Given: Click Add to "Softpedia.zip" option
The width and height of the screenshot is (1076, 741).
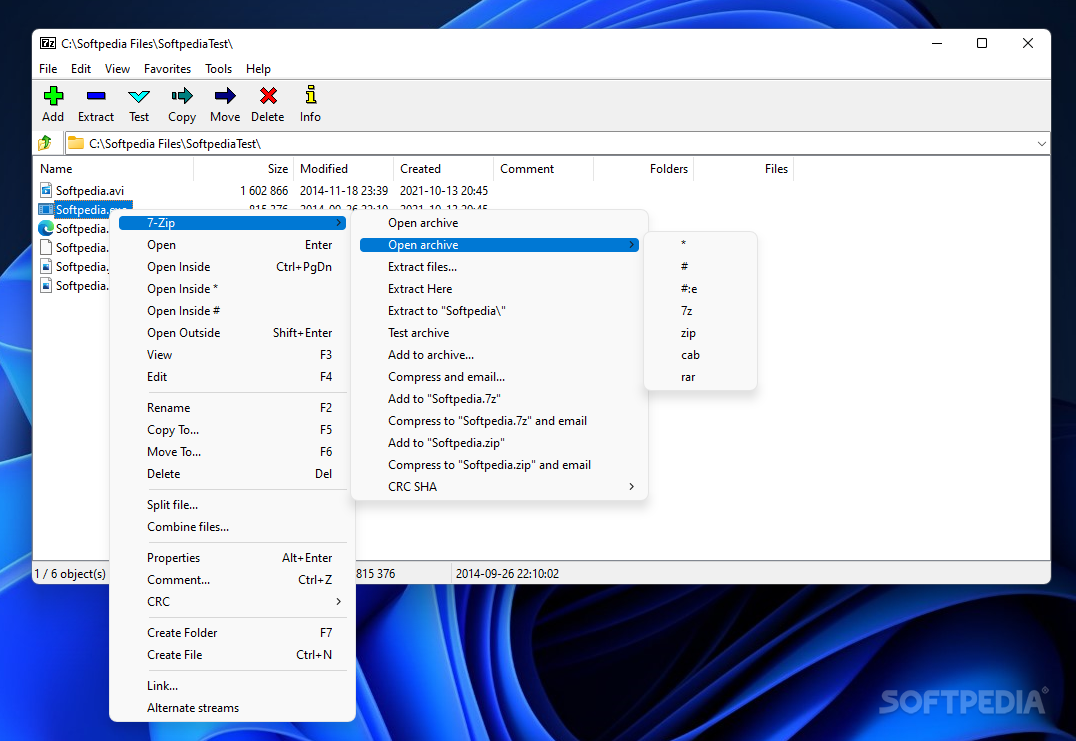Looking at the screenshot, I should click(499, 443).
